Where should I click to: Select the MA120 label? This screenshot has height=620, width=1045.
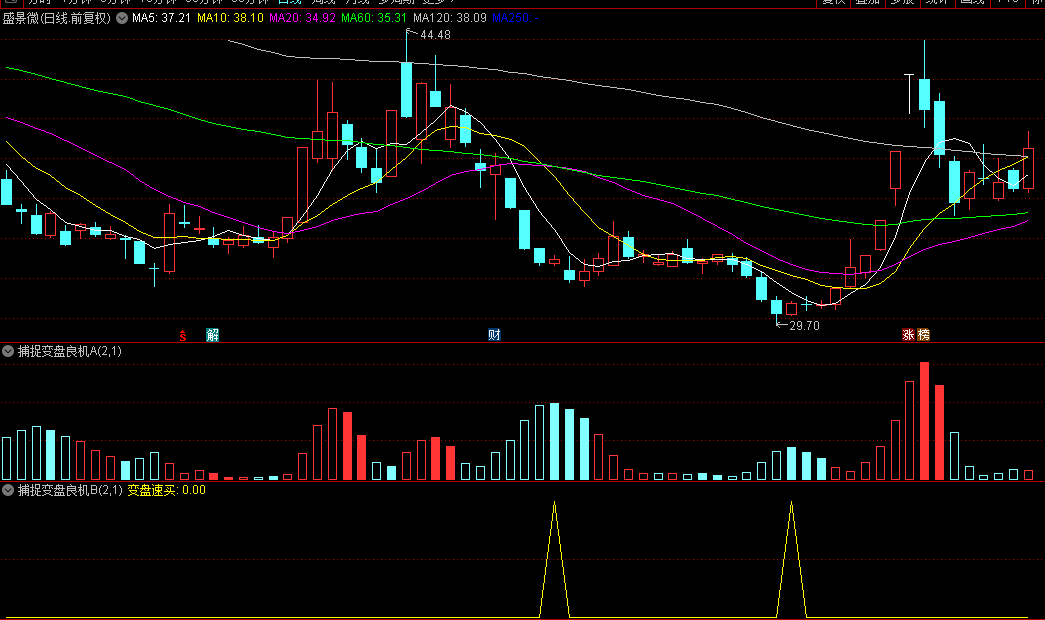pyautogui.click(x=450, y=18)
